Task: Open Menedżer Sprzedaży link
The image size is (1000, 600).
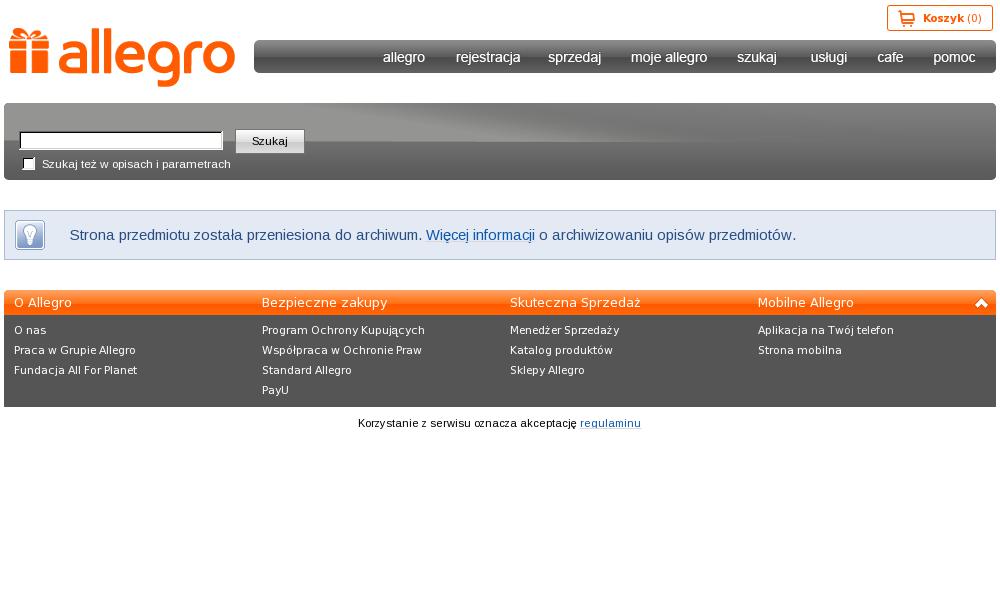Action: point(564,330)
